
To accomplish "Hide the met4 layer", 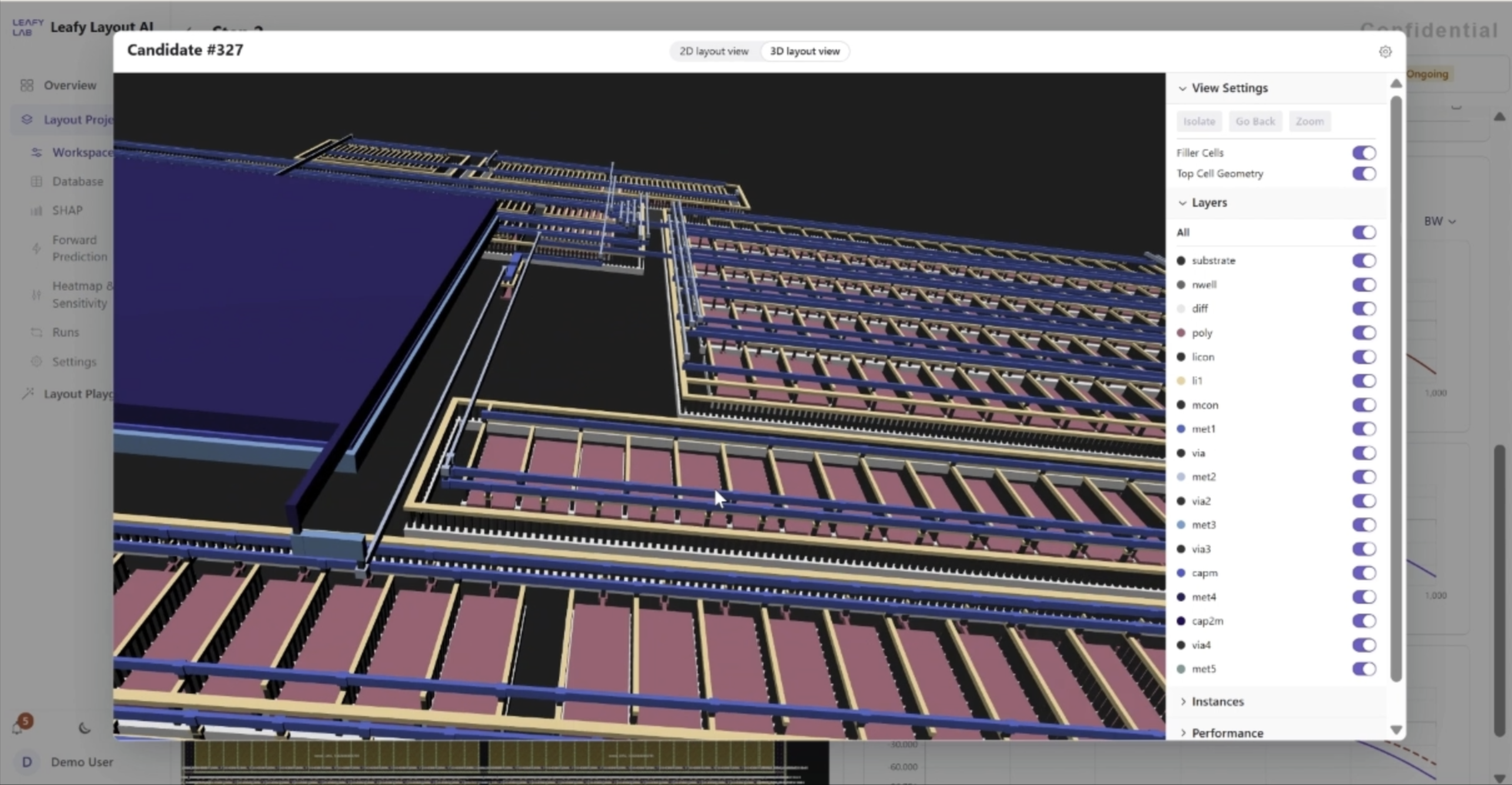I will [x=1364, y=597].
